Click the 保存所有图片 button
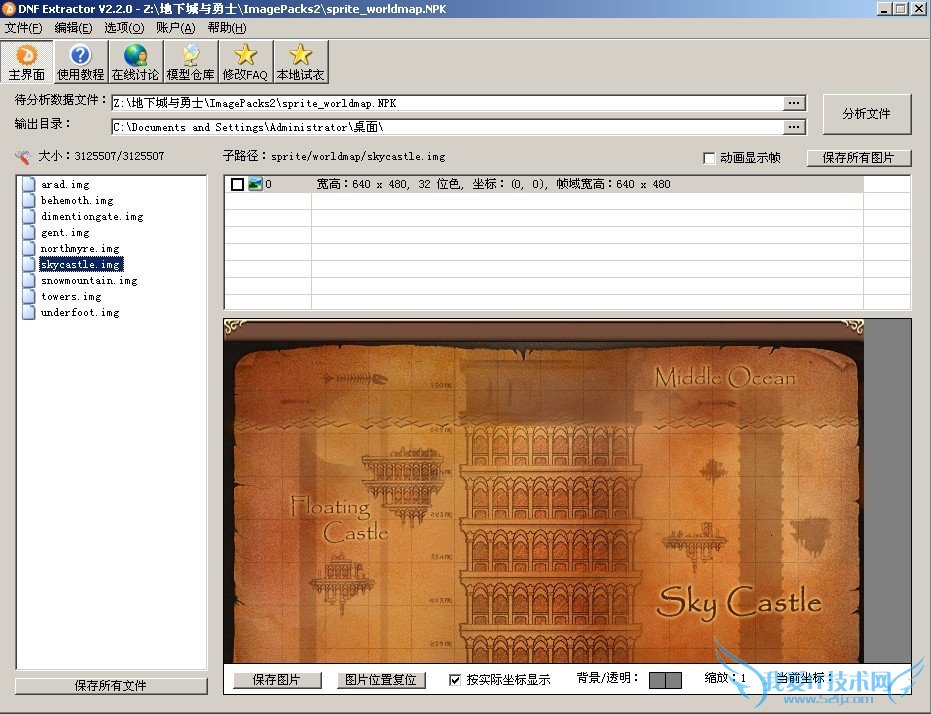The width and height of the screenshot is (931, 714). tap(866, 158)
